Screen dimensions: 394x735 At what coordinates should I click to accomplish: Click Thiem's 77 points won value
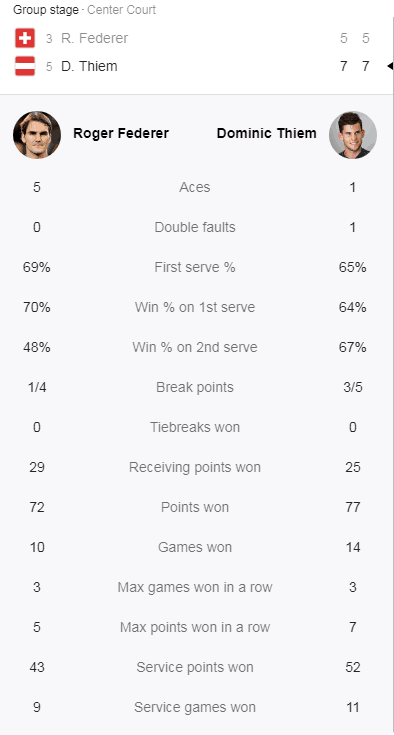pos(353,507)
